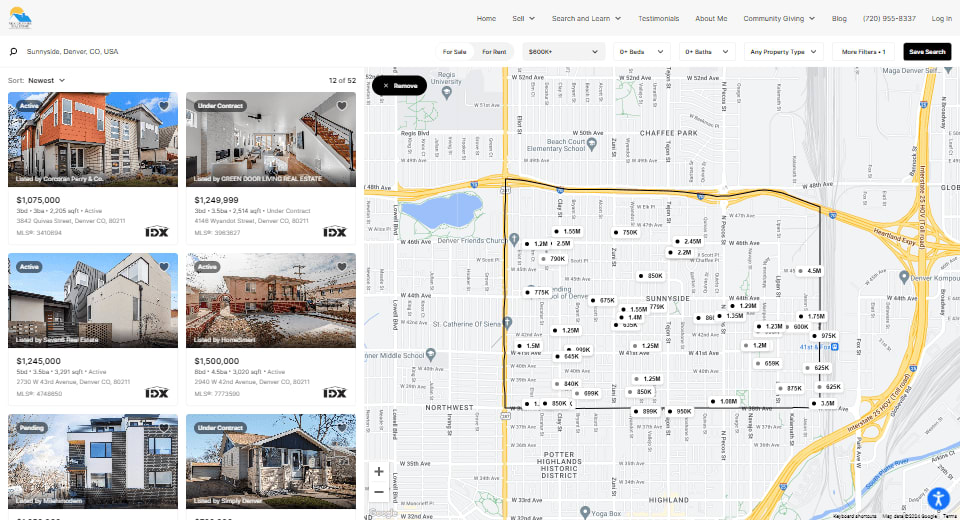960x520 pixels.
Task: Click the St. Catherine Of Siena map pin
Action: pyautogui.click(x=507, y=322)
